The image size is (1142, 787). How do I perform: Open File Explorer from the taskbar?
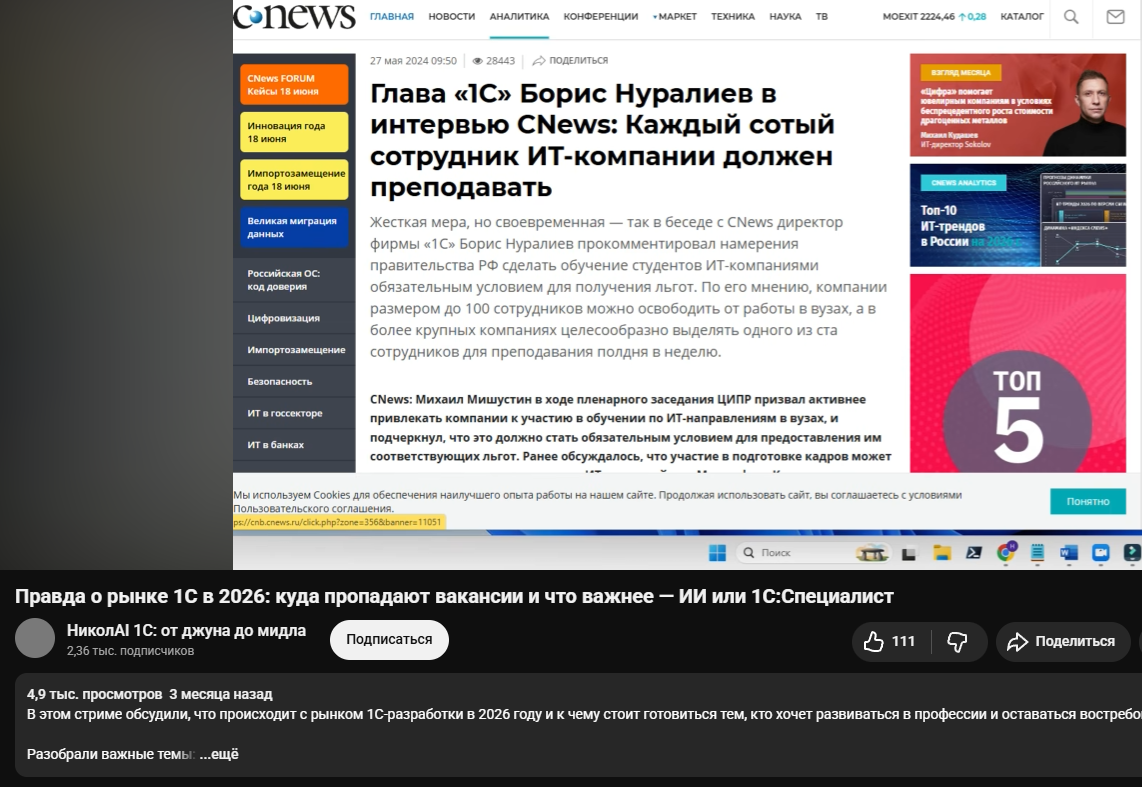[942, 553]
